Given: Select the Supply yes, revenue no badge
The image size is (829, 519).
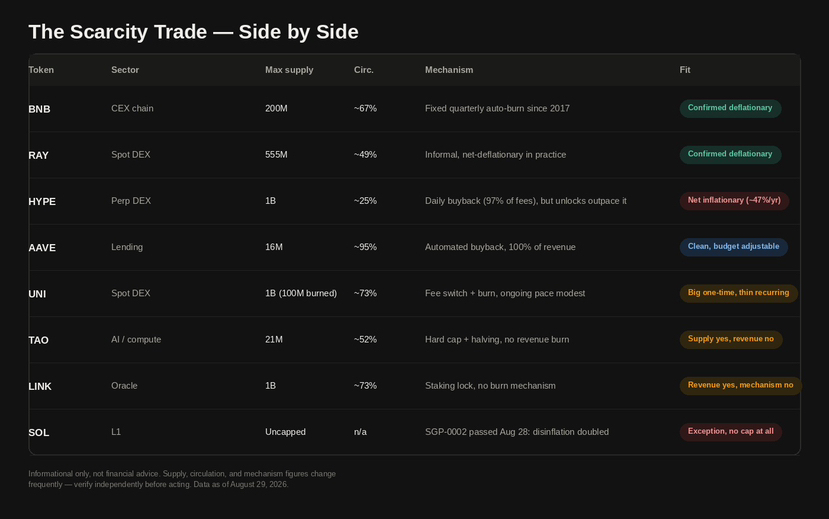Looking at the screenshot, I should tap(731, 339).
